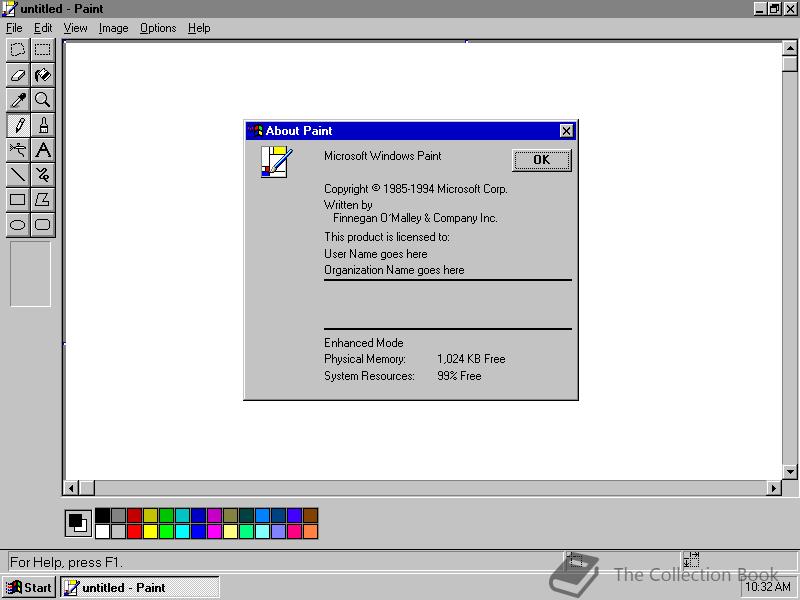This screenshot has height=600, width=800.
Task: Pick the orange color swatch
Action: [x=310, y=532]
